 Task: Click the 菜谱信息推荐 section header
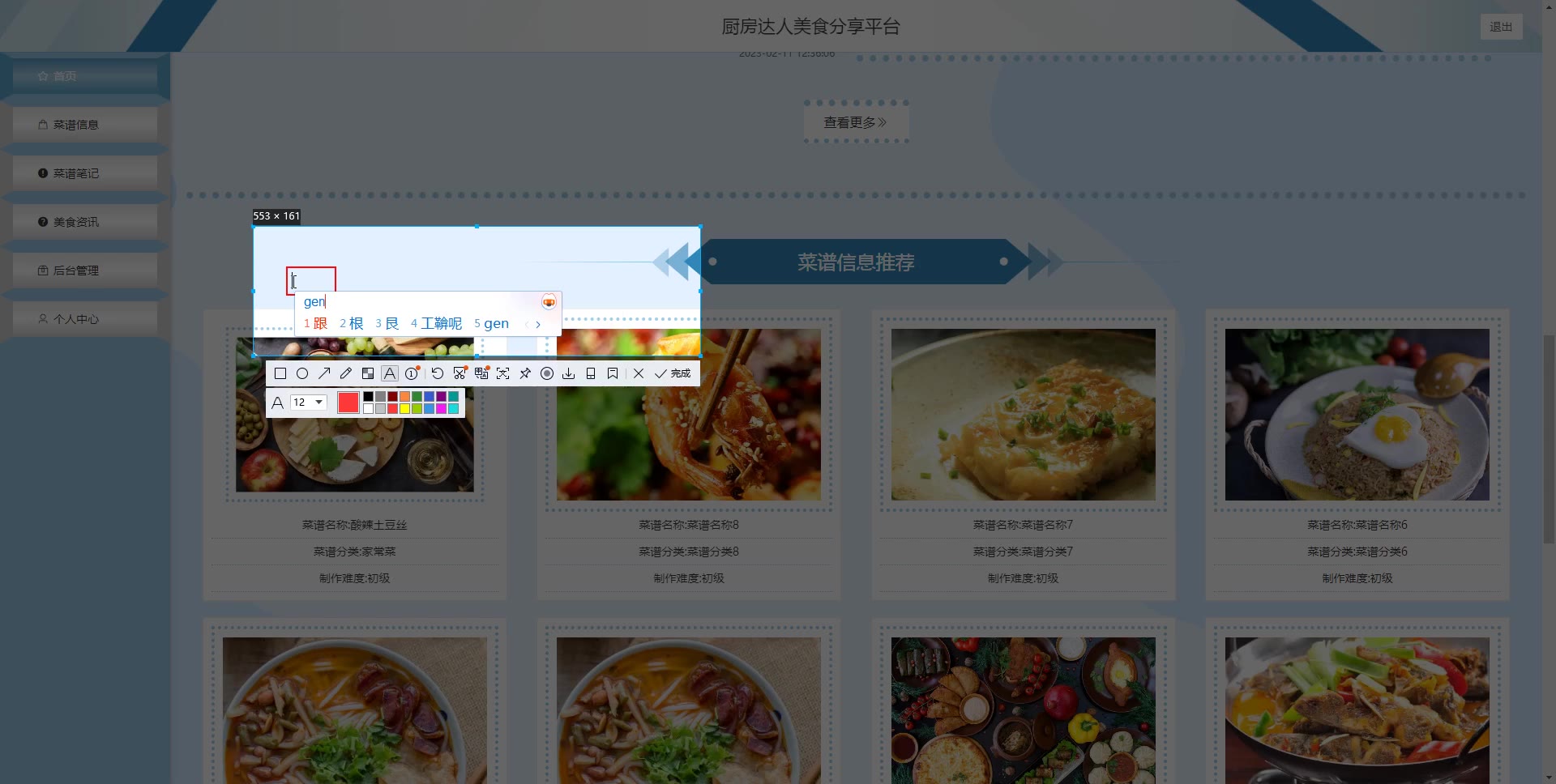856,262
